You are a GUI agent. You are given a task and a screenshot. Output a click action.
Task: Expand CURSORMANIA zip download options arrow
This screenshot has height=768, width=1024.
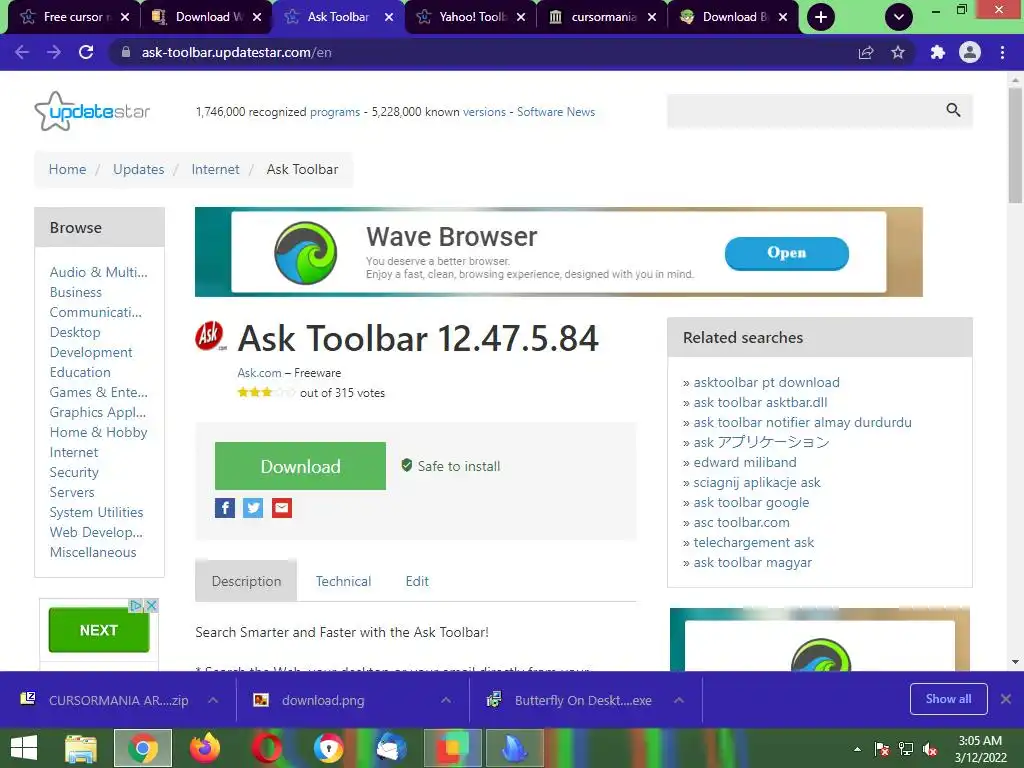tap(213, 700)
